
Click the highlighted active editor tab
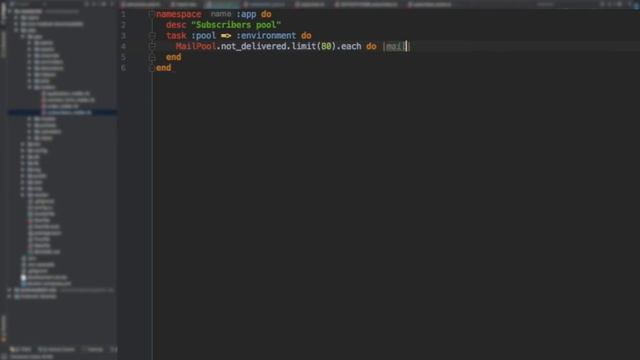pyautogui.click(x=222, y=4)
